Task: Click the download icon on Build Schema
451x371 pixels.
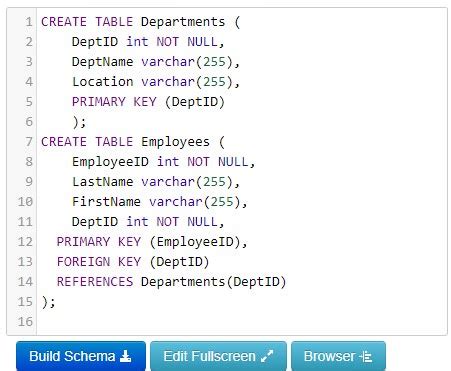Action: pyautogui.click(x=125, y=356)
